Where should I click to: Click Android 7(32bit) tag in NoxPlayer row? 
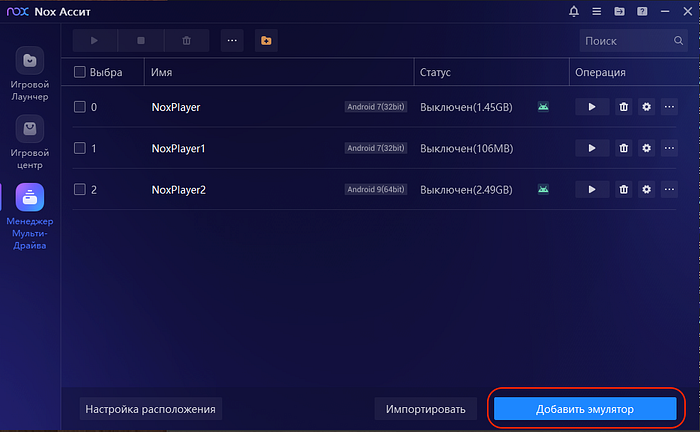pyautogui.click(x=375, y=107)
